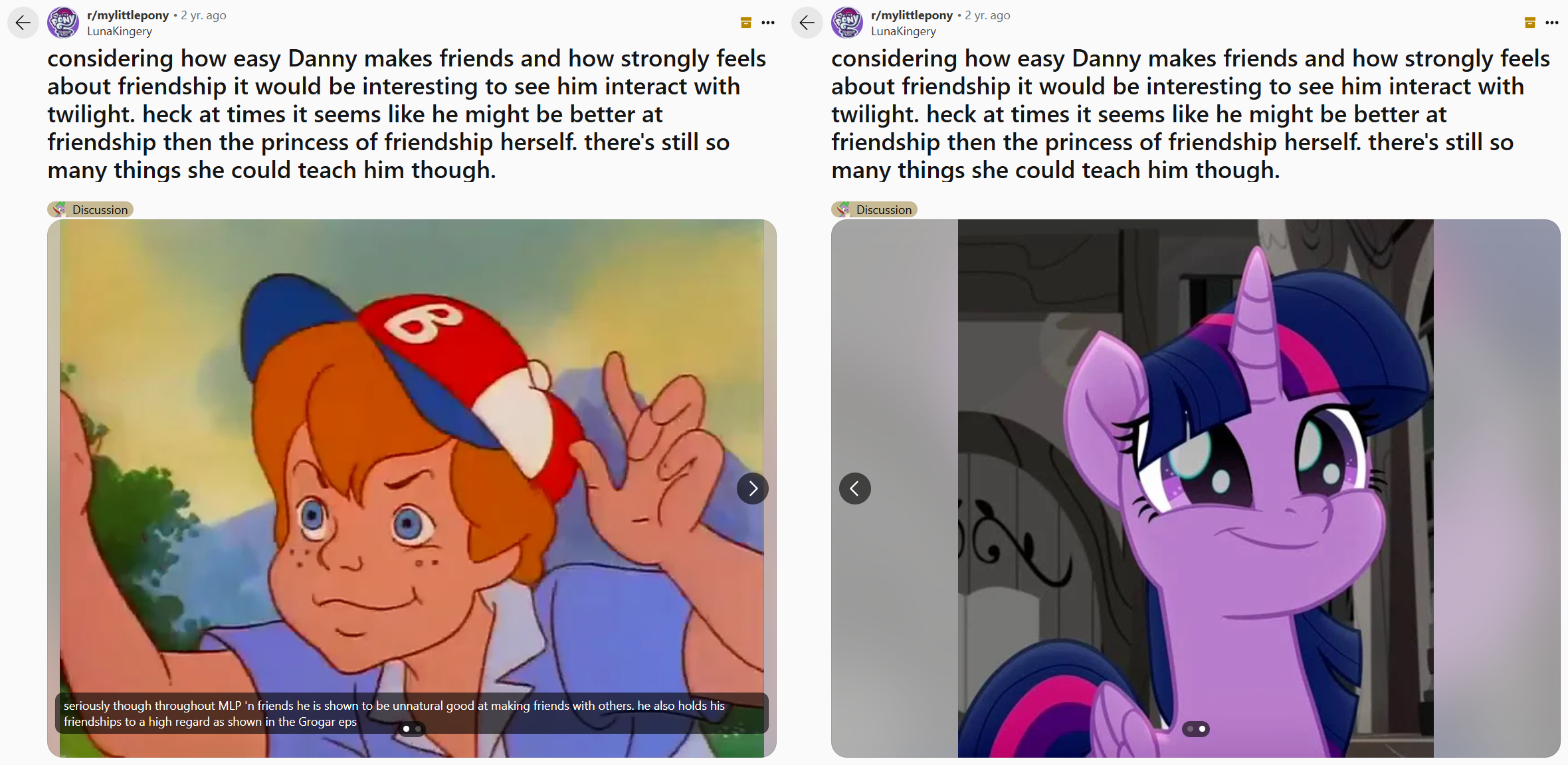Viewport: 1568px width, 765px height.
Task: Filter by Discussion flair on right post
Action: [874, 209]
